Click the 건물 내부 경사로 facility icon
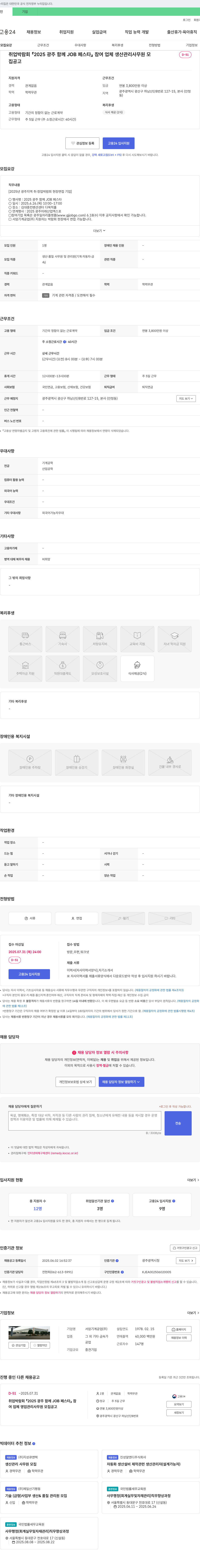Image resolution: width=200 pixels, height=1568 pixels. pyautogui.click(x=170, y=763)
